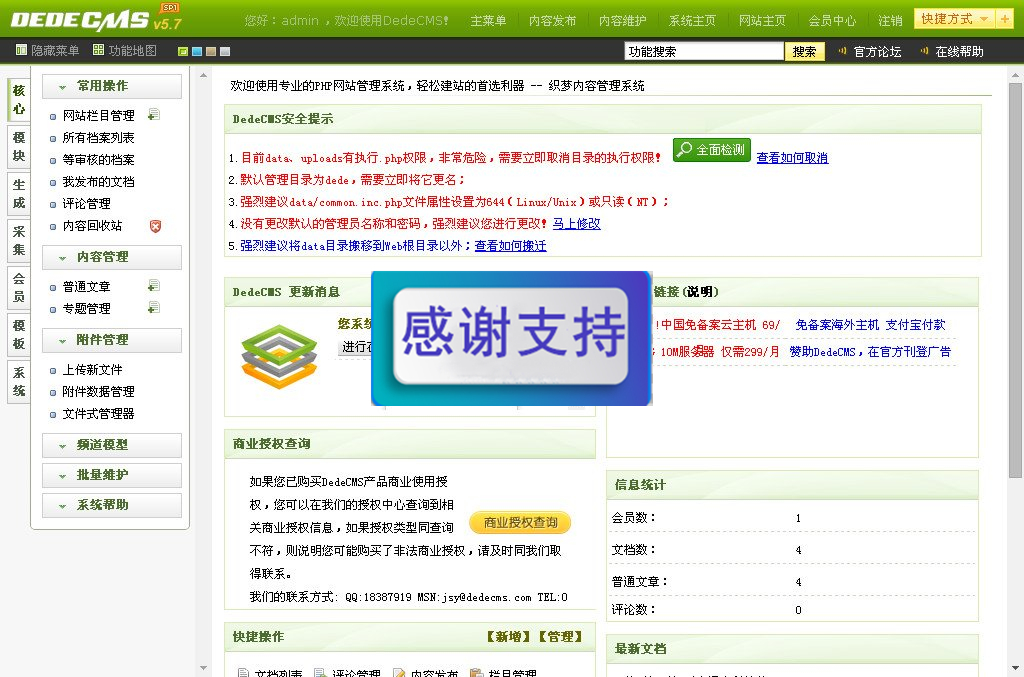
Task: Open 内容维护 in the top navigation
Action: tap(622, 21)
